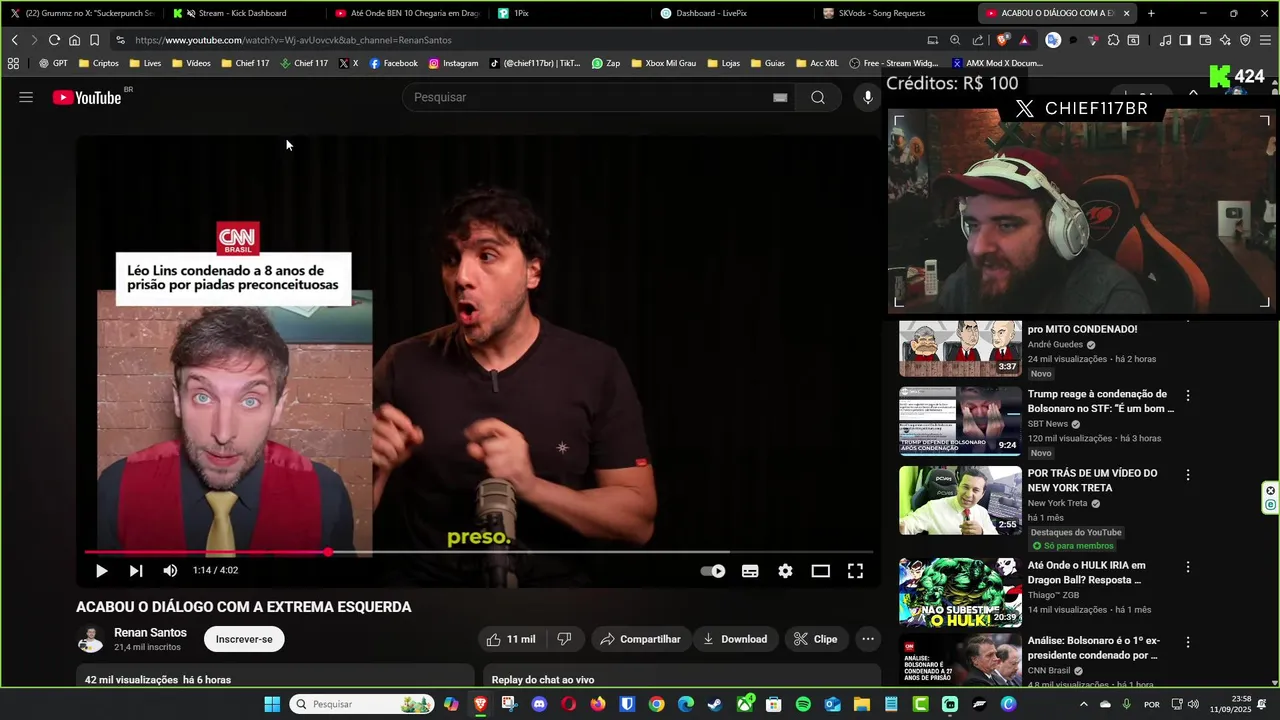Open Spotify from the taskbar

pyautogui.click(x=803, y=704)
